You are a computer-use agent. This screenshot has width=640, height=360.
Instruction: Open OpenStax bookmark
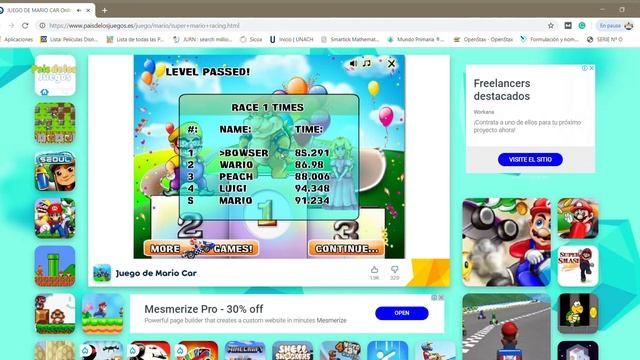pyautogui.click(x=484, y=39)
